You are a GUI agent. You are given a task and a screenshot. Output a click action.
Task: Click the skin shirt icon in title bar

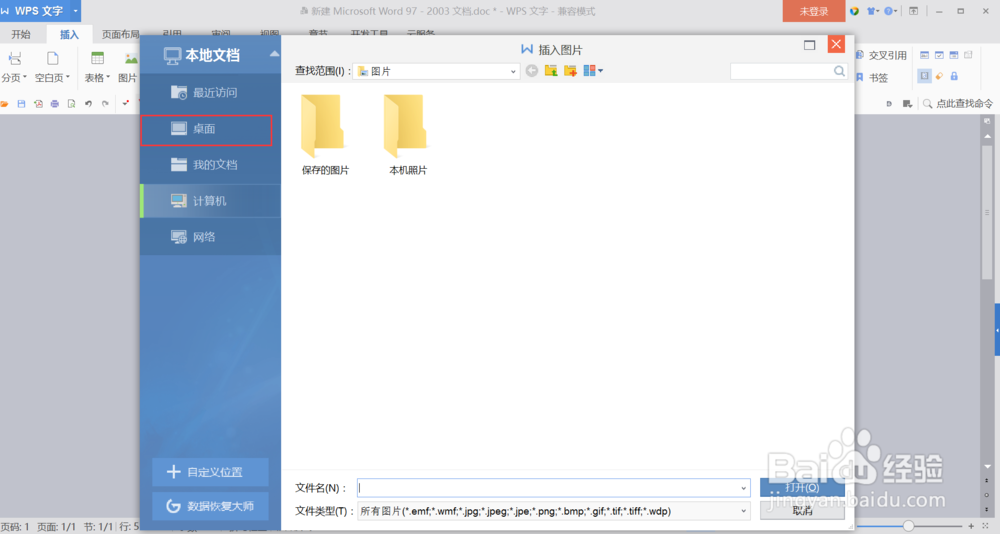click(872, 11)
